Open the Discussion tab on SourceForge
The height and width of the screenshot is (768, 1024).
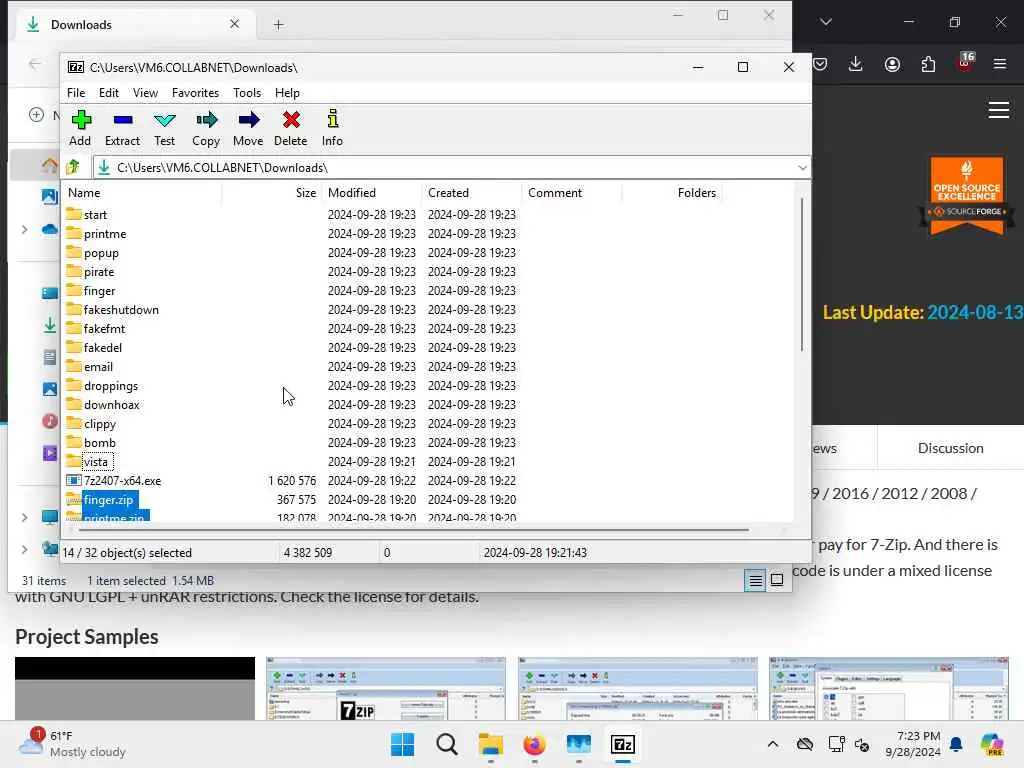click(x=950, y=448)
